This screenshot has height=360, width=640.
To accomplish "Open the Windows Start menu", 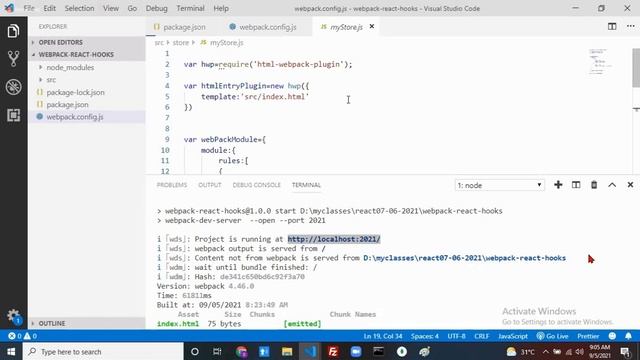I will click(x=11, y=351).
